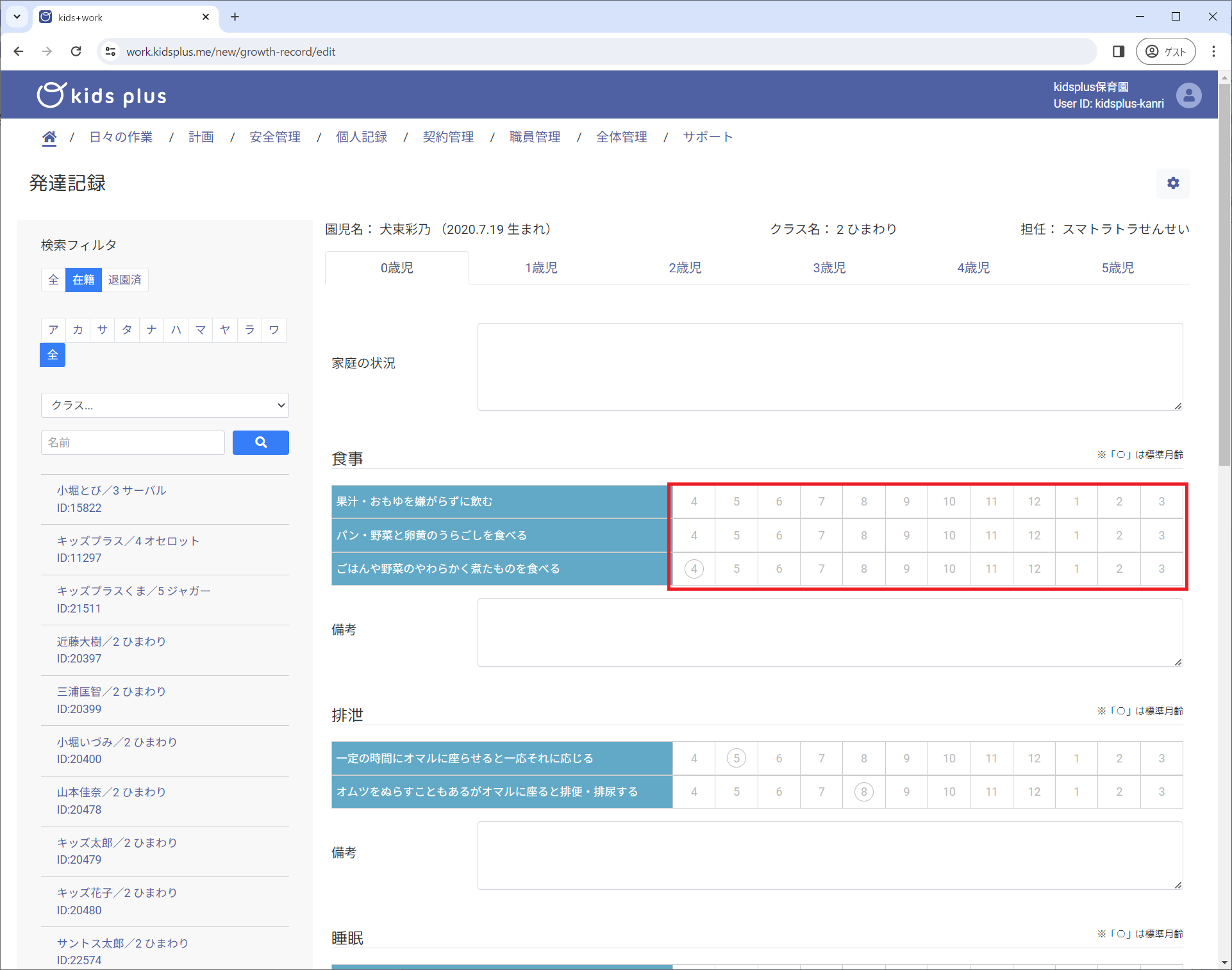
Task: Open the 契約管理 menu
Action: [x=448, y=137]
